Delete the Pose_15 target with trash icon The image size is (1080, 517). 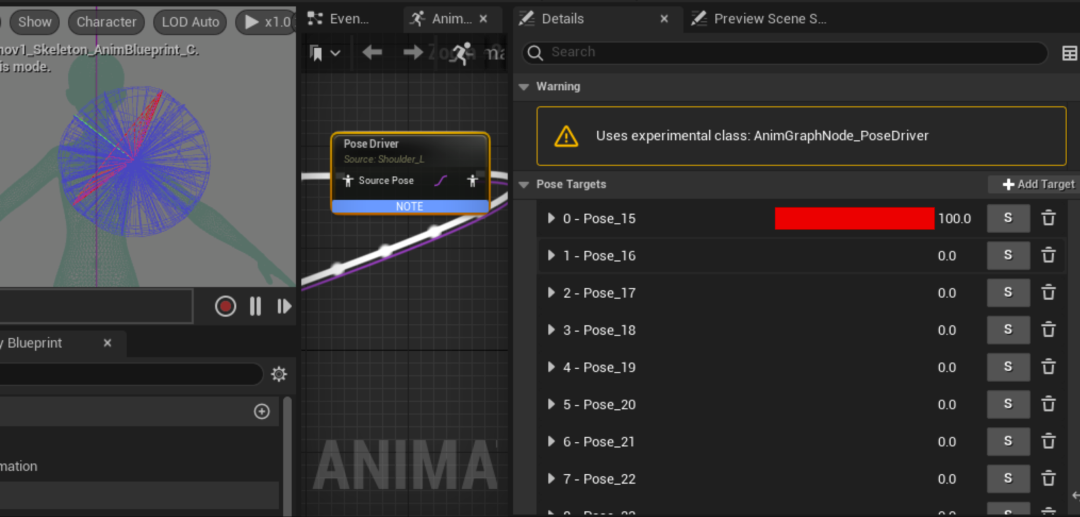(x=1048, y=218)
